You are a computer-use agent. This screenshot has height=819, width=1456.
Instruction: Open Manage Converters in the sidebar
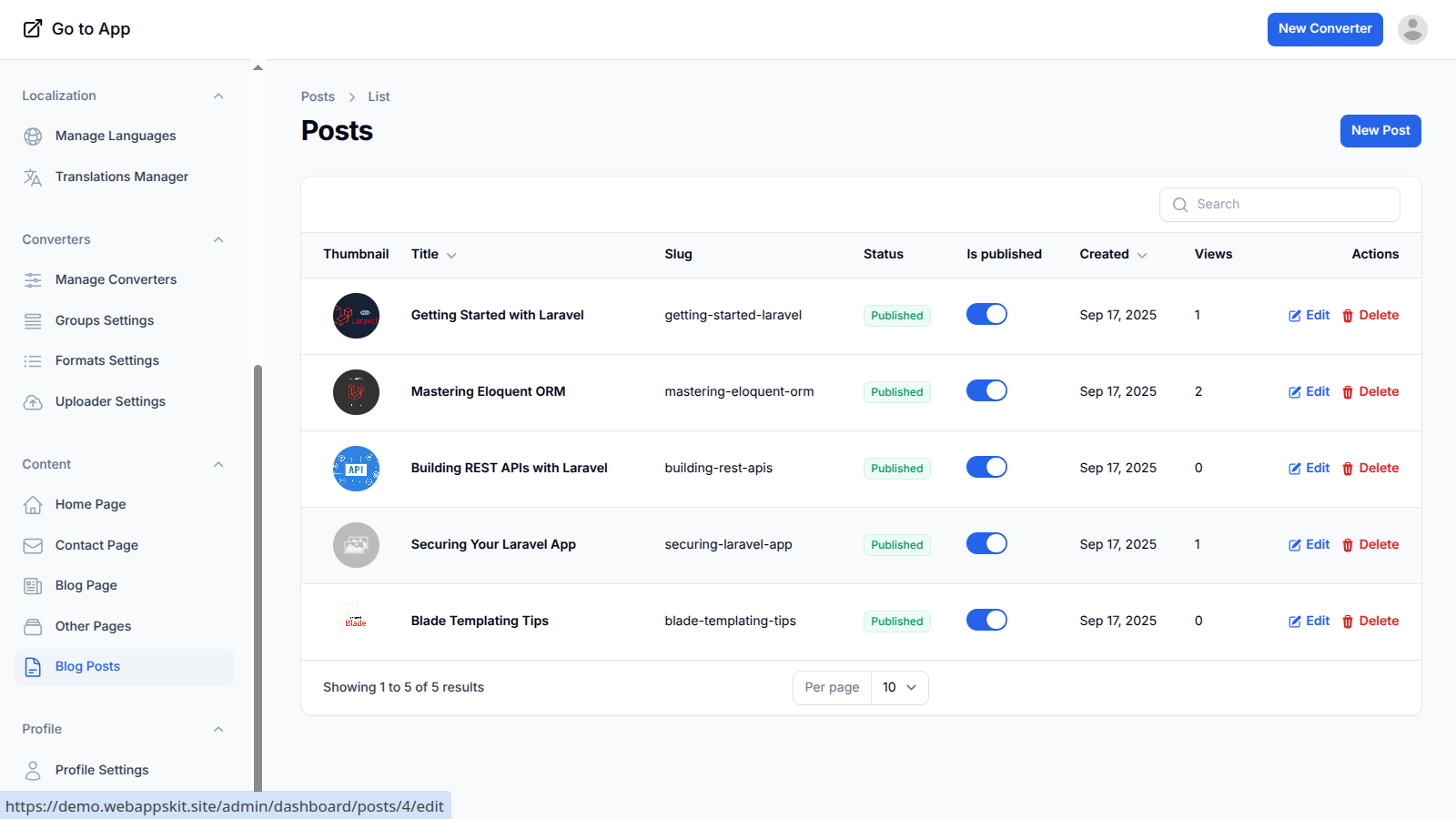(116, 280)
